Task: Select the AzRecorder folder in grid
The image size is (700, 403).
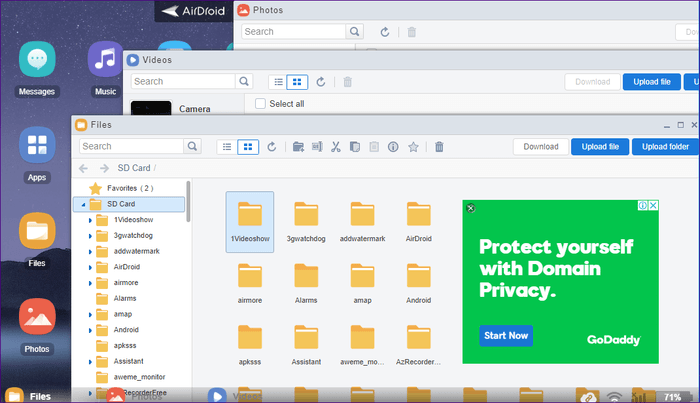Action: [x=419, y=345]
